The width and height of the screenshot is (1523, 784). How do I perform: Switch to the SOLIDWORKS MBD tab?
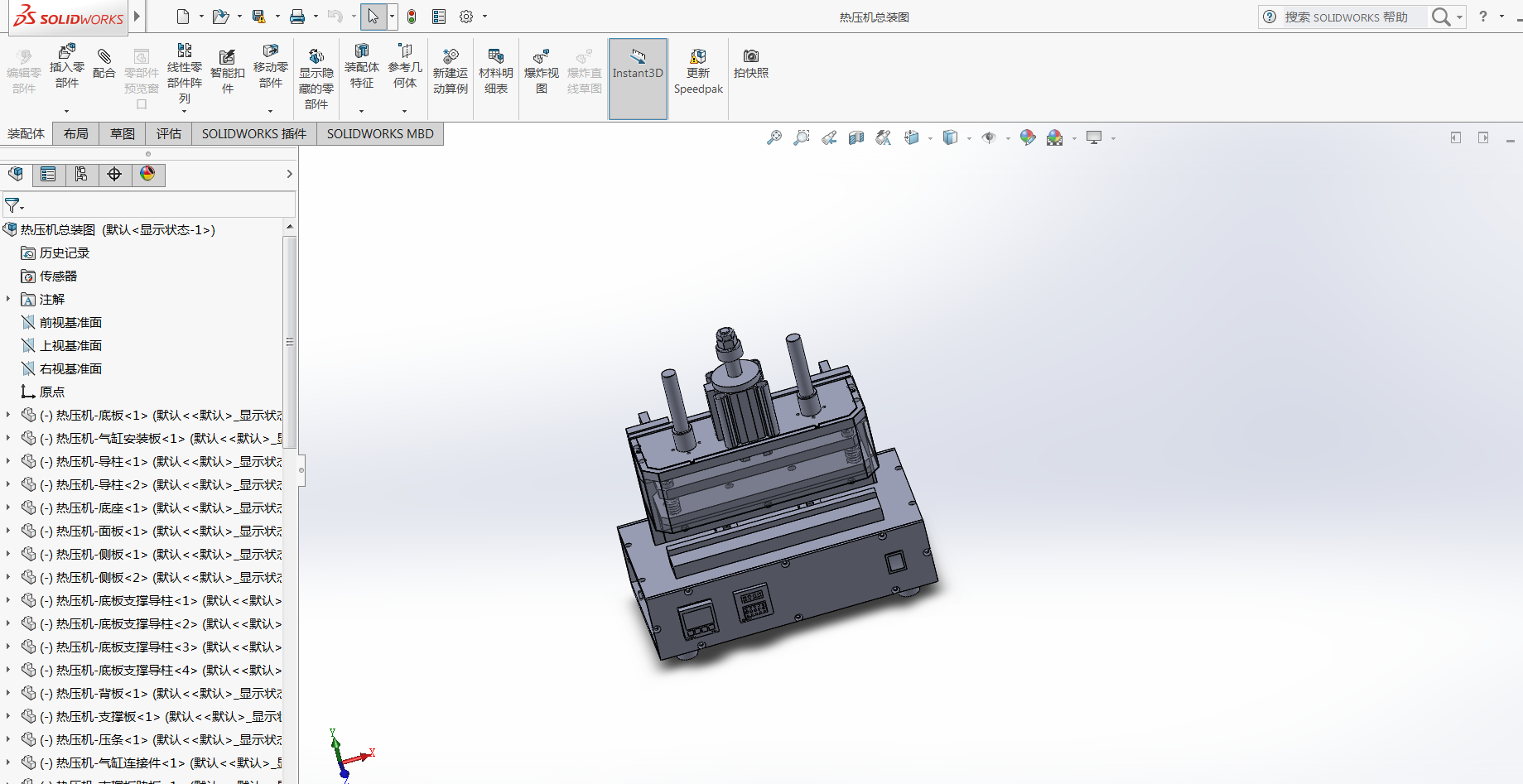[x=380, y=134]
